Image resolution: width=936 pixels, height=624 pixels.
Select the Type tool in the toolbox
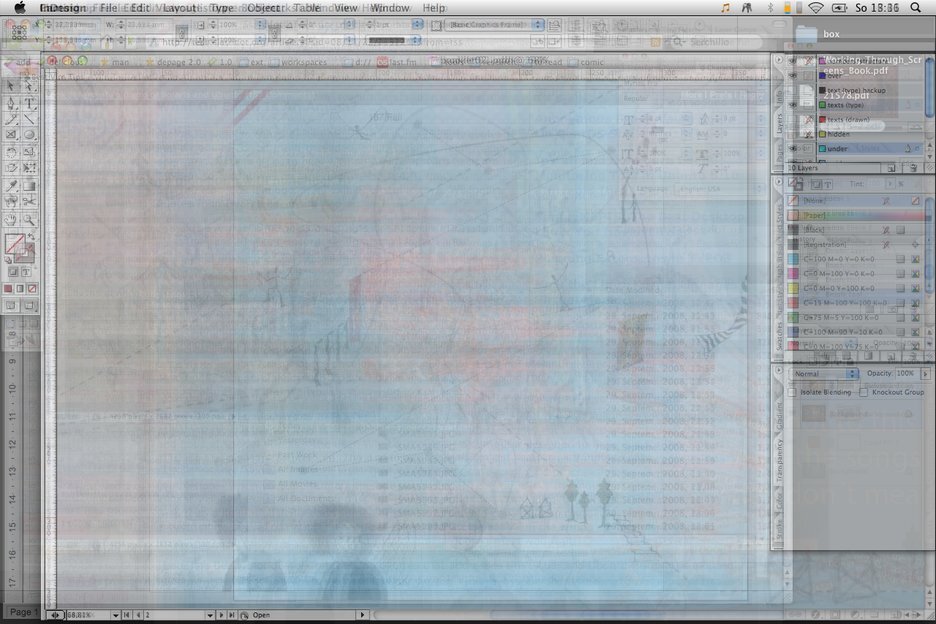29,103
